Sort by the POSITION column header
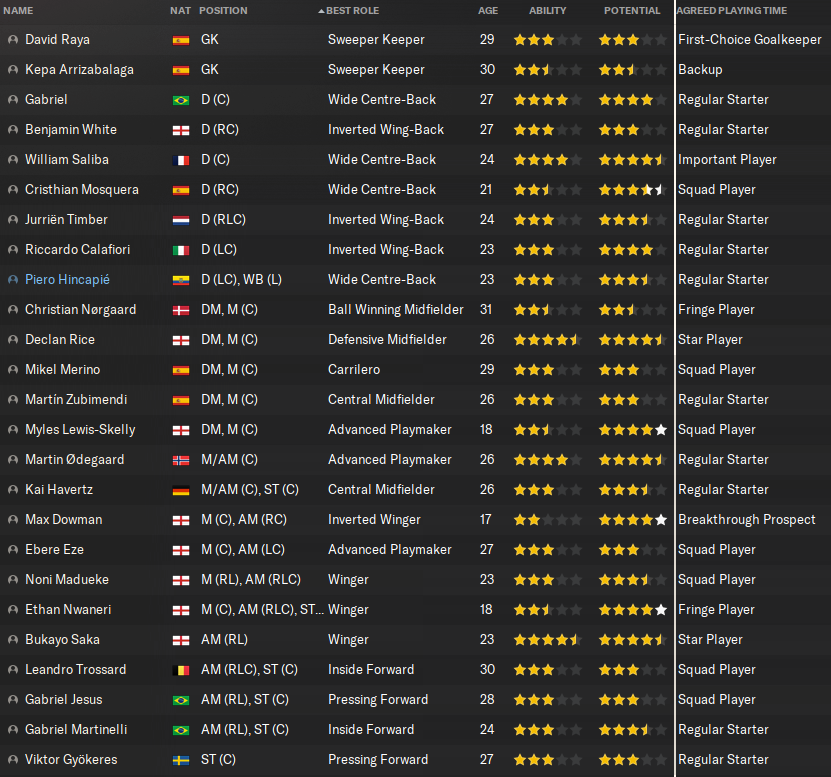 pyautogui.click(x=223, y=11)
